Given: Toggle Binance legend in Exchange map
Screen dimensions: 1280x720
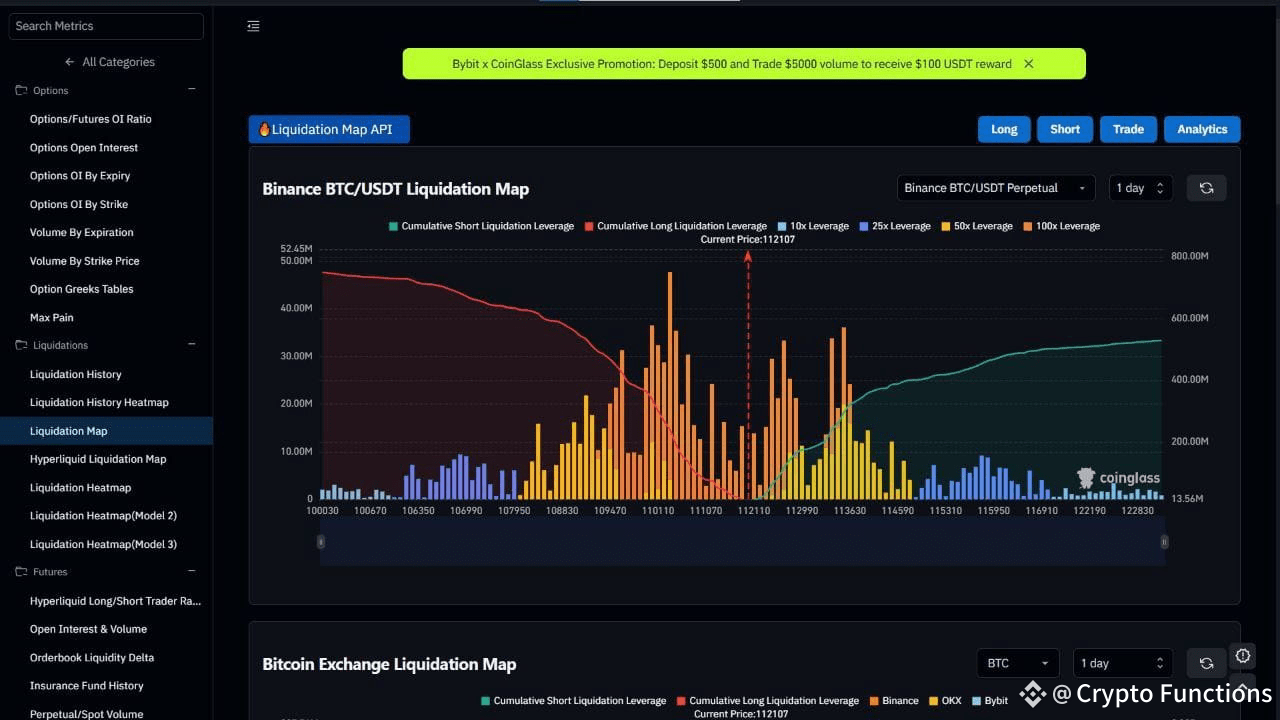Looking at the screenshot, I should tap(893, 701).
